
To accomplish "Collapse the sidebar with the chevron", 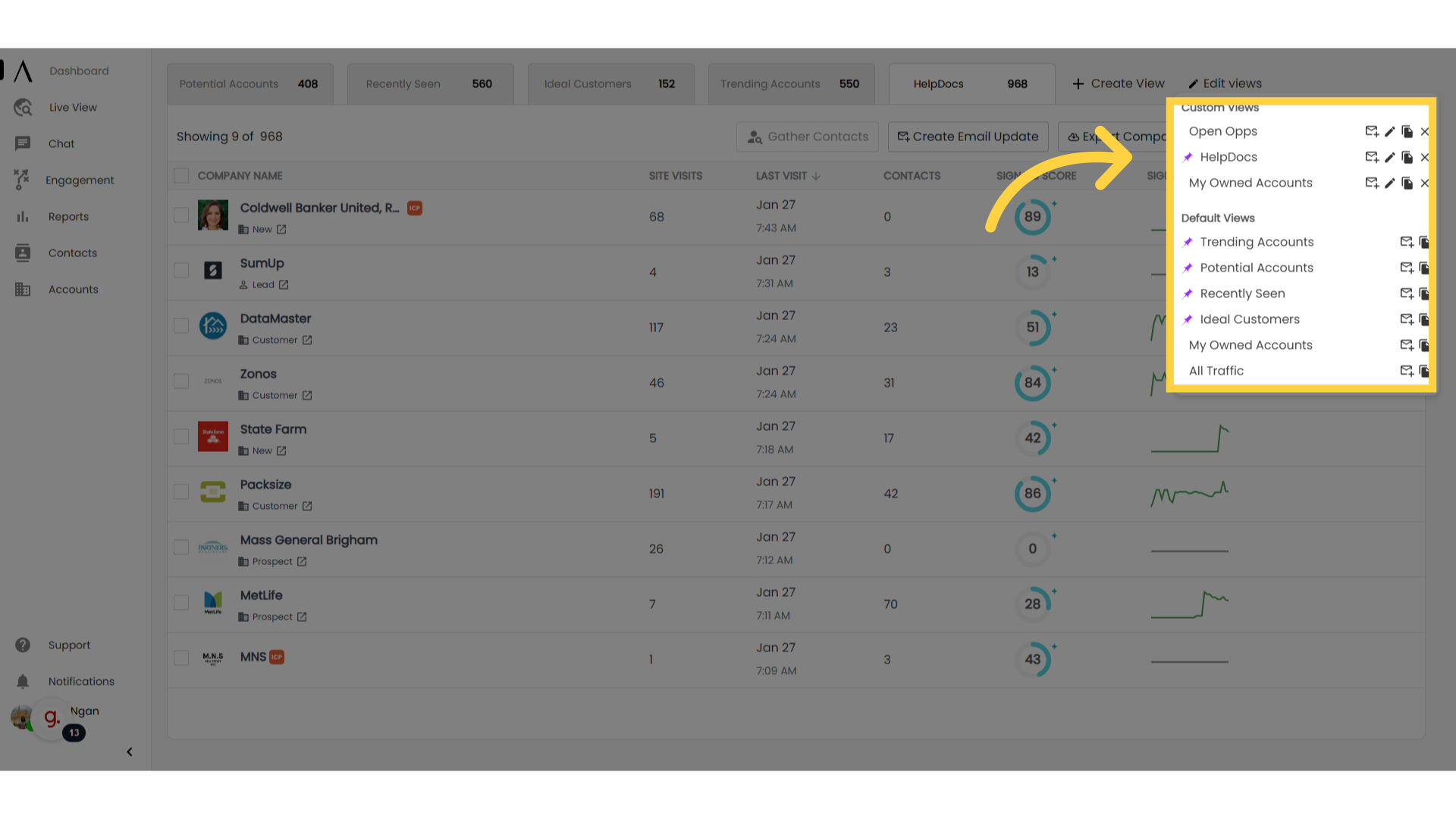I will 130,752.
